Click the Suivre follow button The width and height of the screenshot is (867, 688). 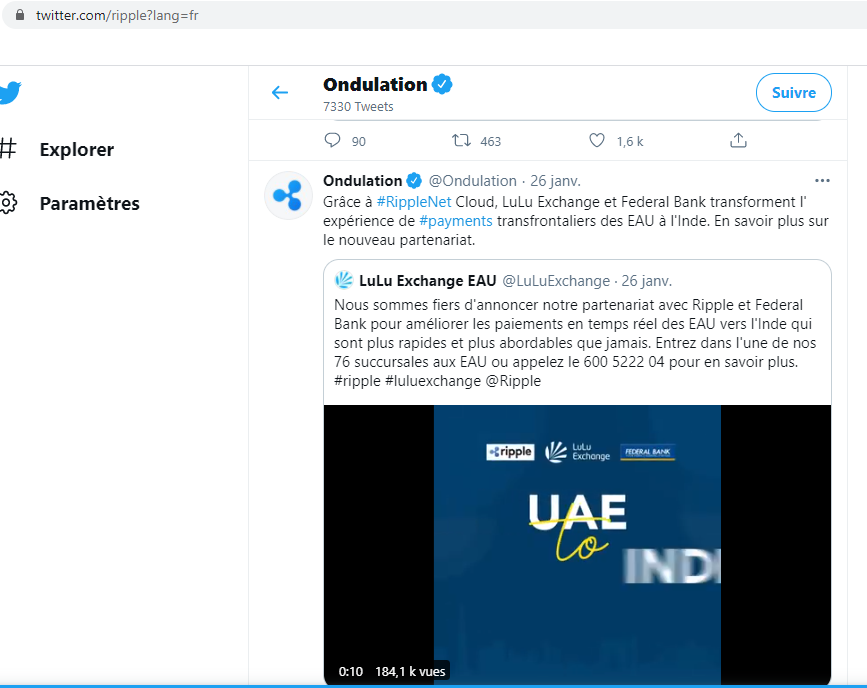coord(793,92)
